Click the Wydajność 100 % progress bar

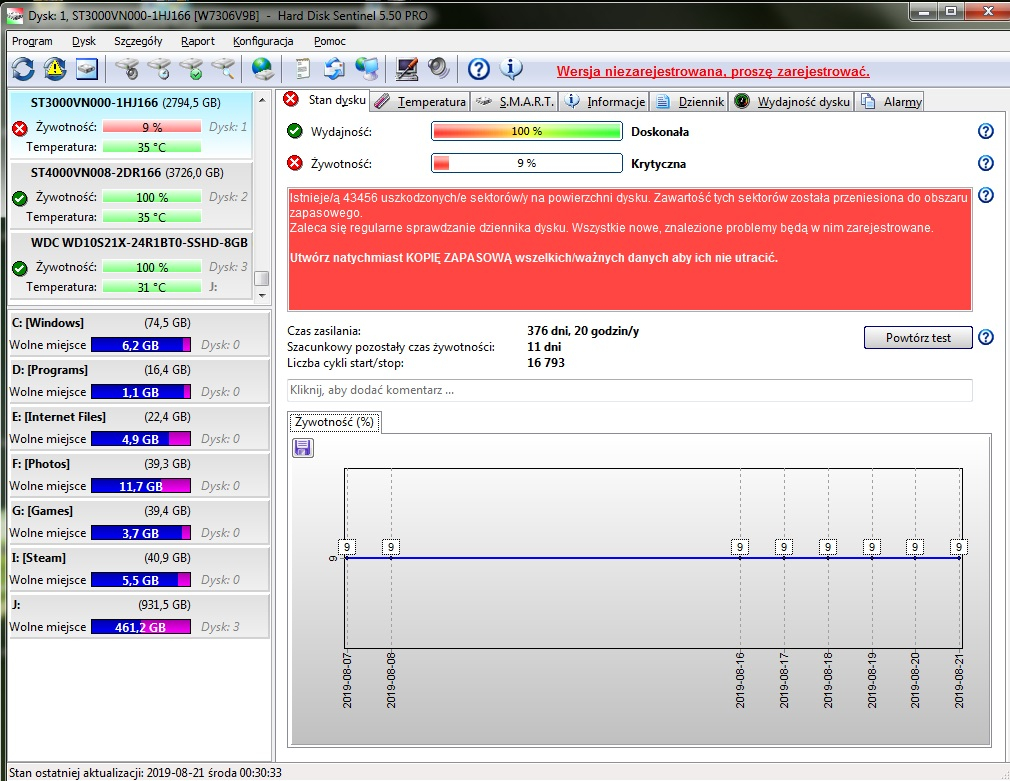pyautogui.click(x=526, y=131)
